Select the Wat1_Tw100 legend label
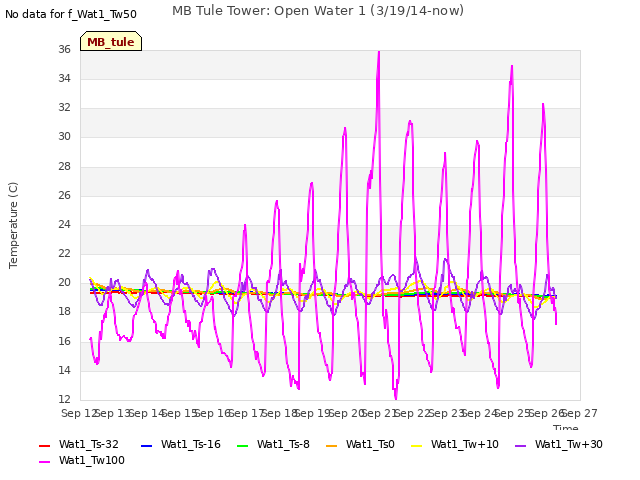The image size is (640, 480). pos(92,460)
